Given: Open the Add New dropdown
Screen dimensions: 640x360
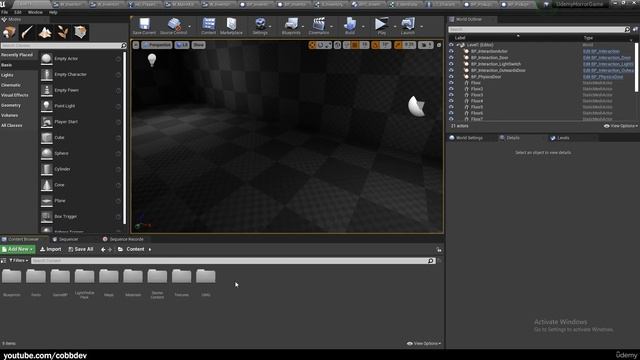Looking at the screenshot, I should pyautogui.click(x=18, y=249).
